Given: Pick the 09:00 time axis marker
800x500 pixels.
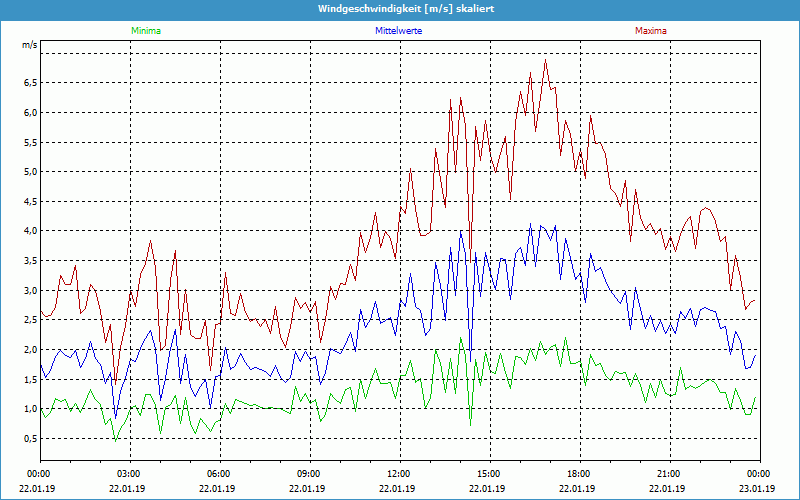Looking at the screenshot, I should pos(308,473).
